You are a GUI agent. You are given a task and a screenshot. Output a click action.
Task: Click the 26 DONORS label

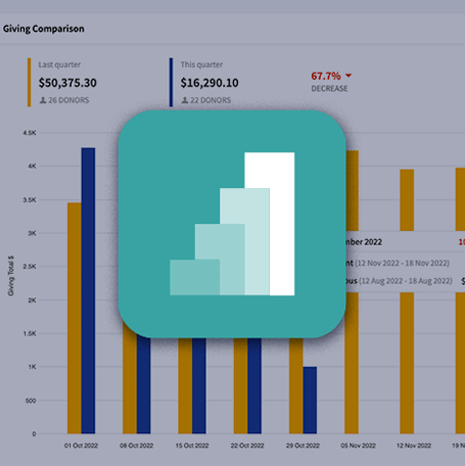[69, 100]
